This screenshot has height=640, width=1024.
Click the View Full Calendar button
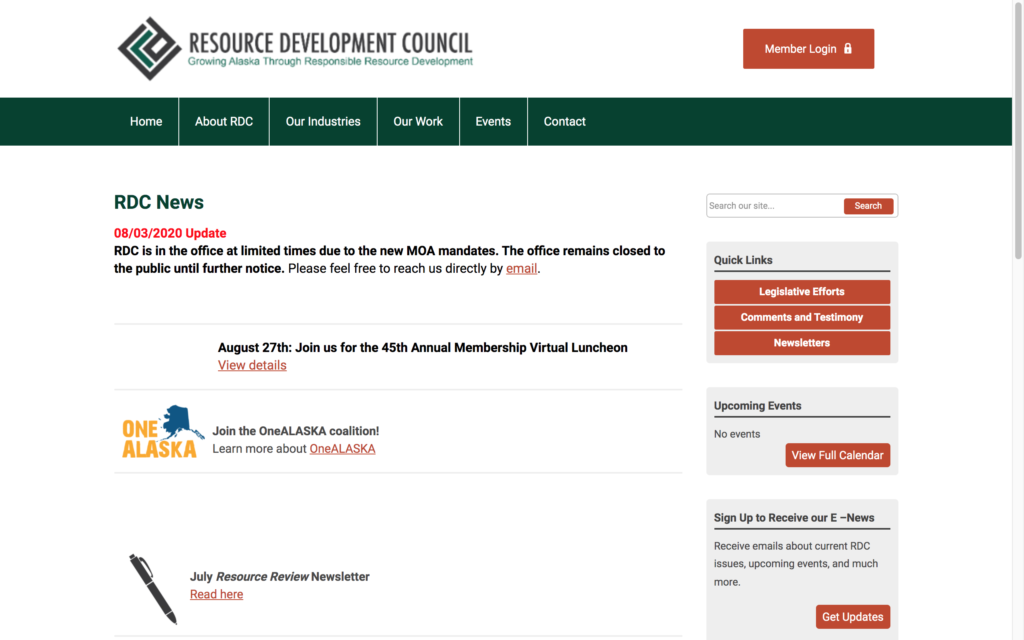tap(837, 455)
